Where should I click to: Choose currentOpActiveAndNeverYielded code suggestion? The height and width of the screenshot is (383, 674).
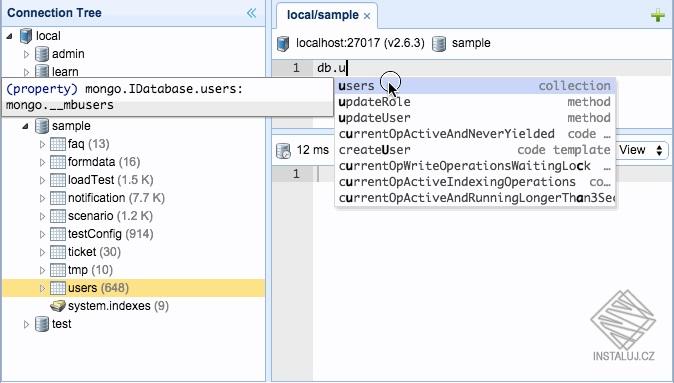pyautogui.click(x=475, y=134)
